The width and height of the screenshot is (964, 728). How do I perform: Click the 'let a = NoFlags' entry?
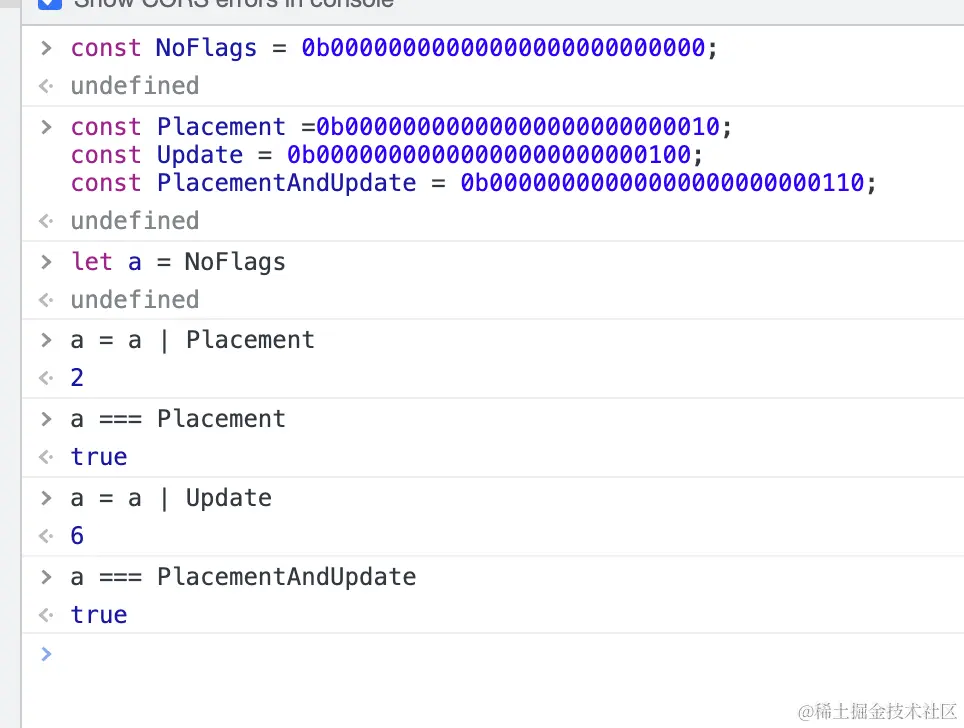(178, 262)
